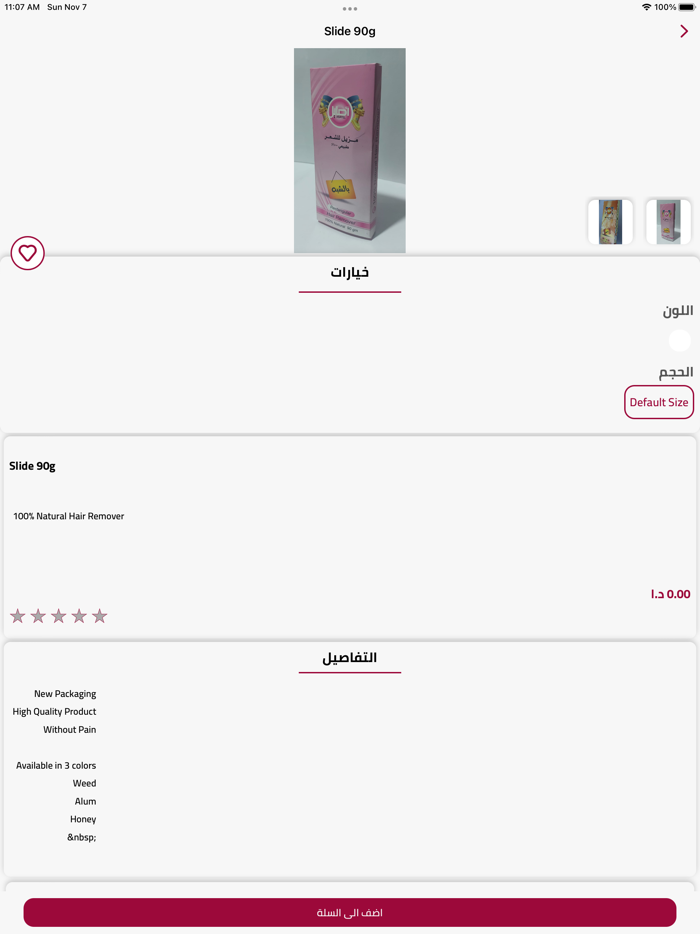Rate the product one star
This screenshot has height=934, width=700.
[x=18, y=616]
